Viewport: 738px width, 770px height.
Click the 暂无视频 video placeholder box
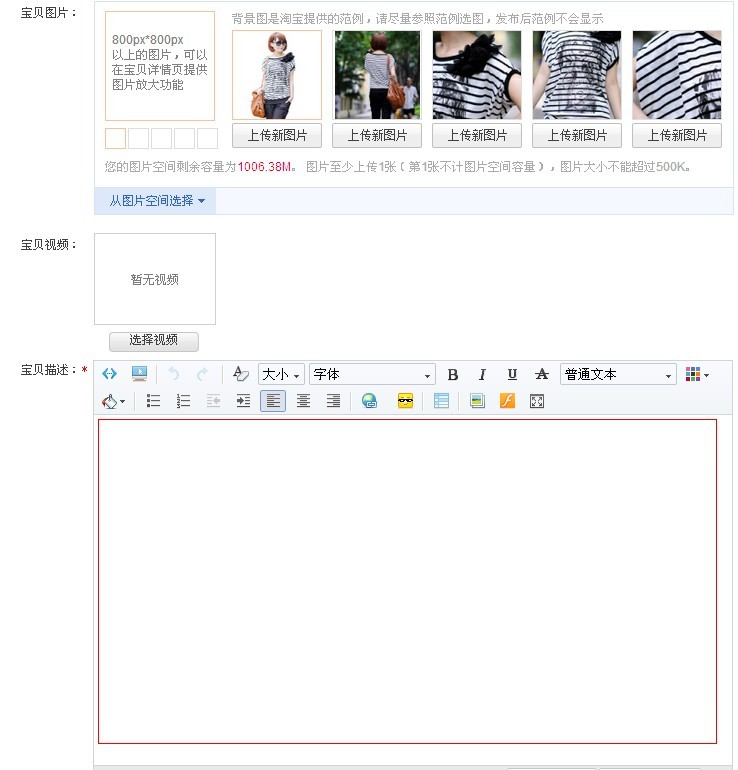[155, 279]
